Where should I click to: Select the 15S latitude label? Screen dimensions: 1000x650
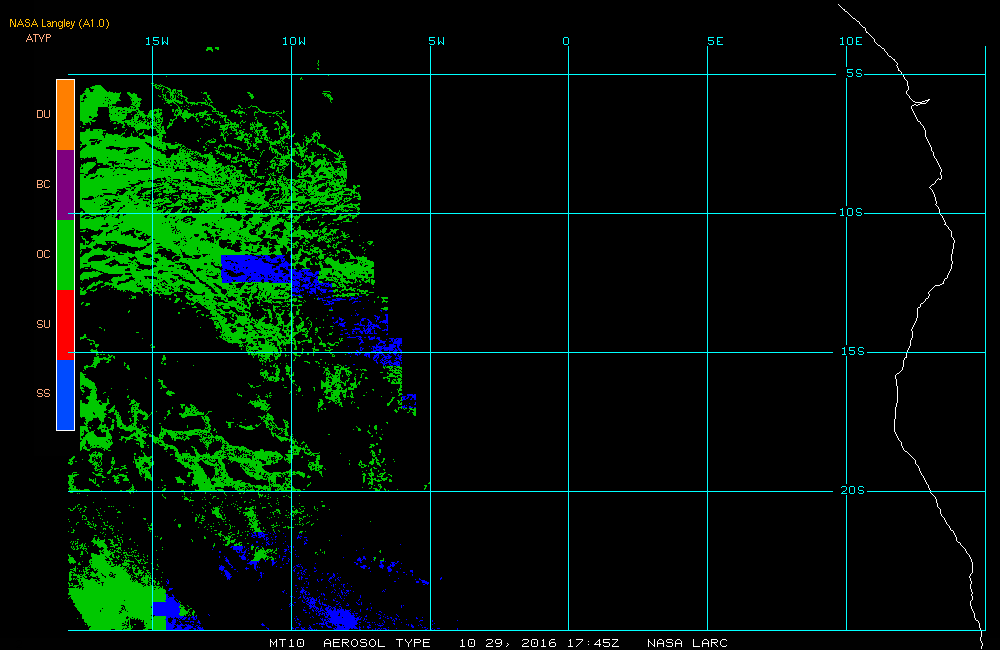pos(851,352)
